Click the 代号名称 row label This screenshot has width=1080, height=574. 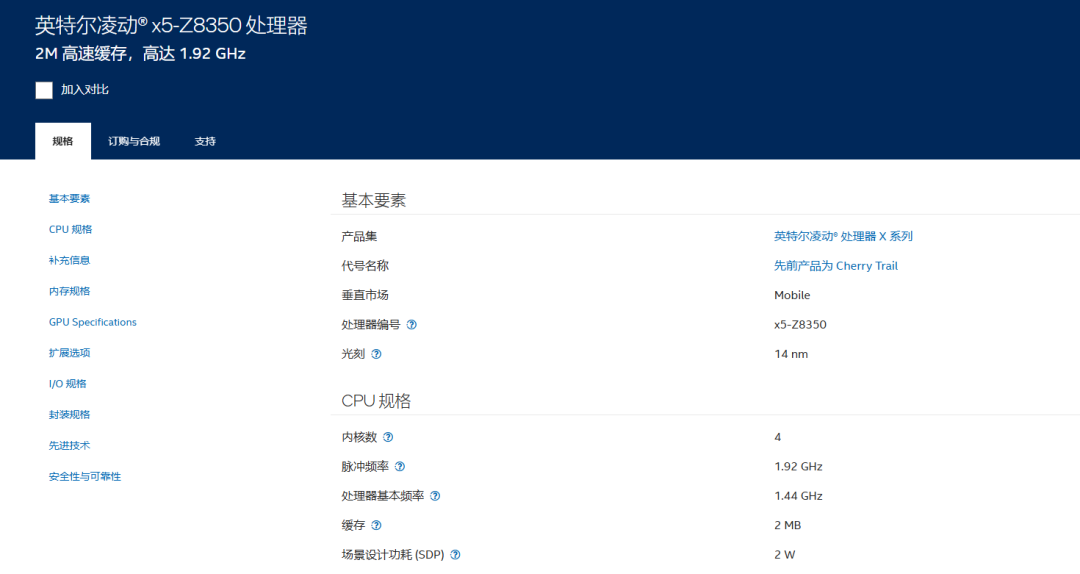tap(365, 266)
